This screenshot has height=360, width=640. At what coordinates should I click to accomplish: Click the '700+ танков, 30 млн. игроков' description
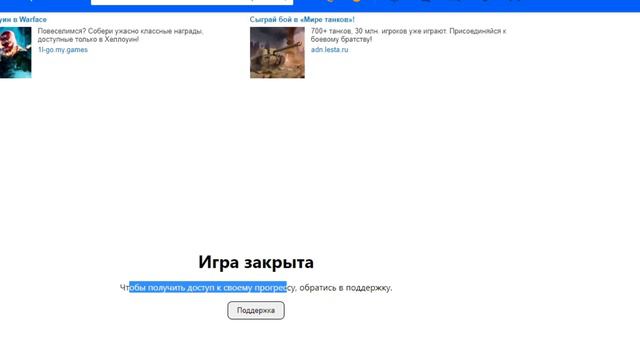click(408, 35)
